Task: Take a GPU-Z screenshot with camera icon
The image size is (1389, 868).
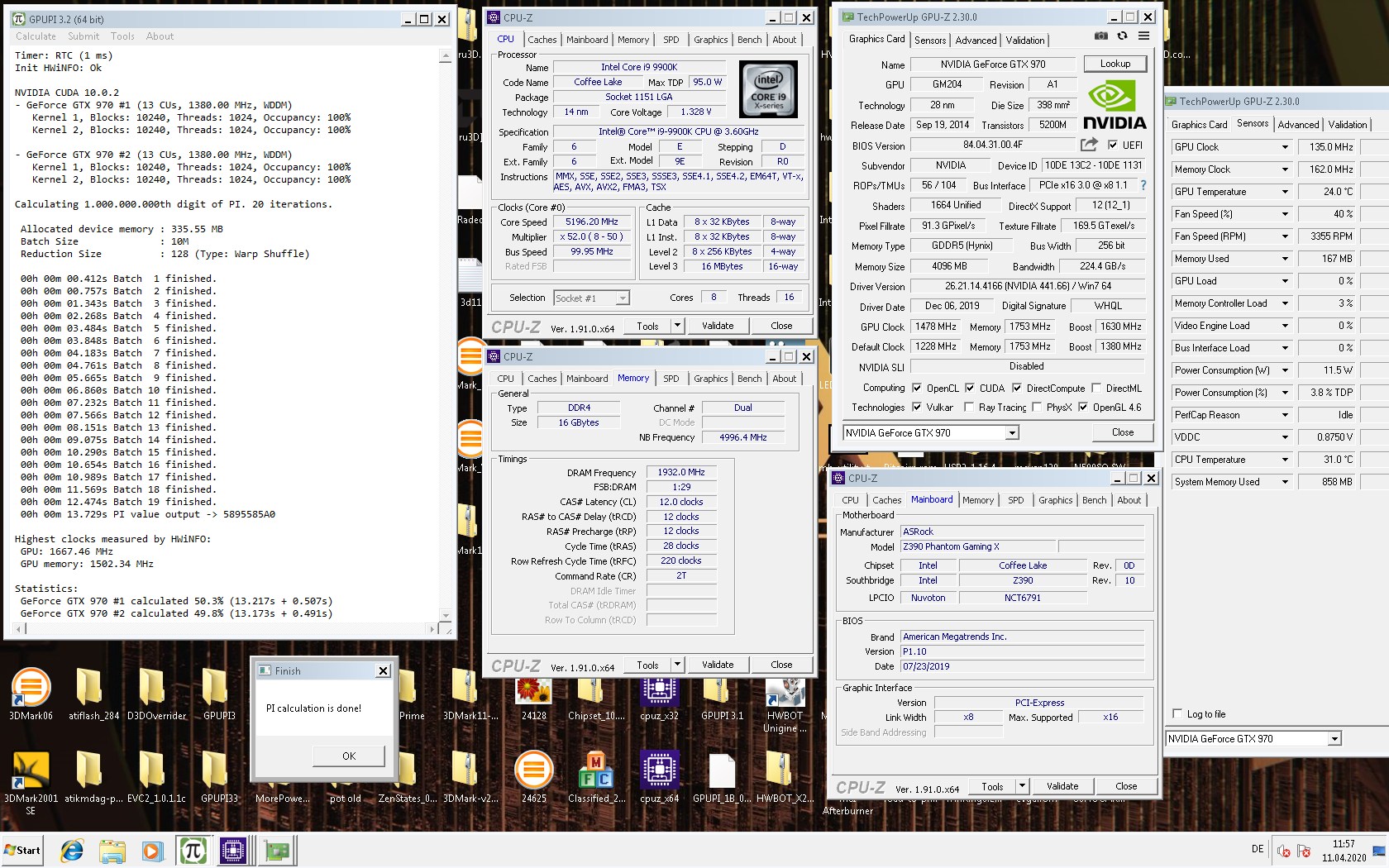Action: click(x=1101, y=36)
